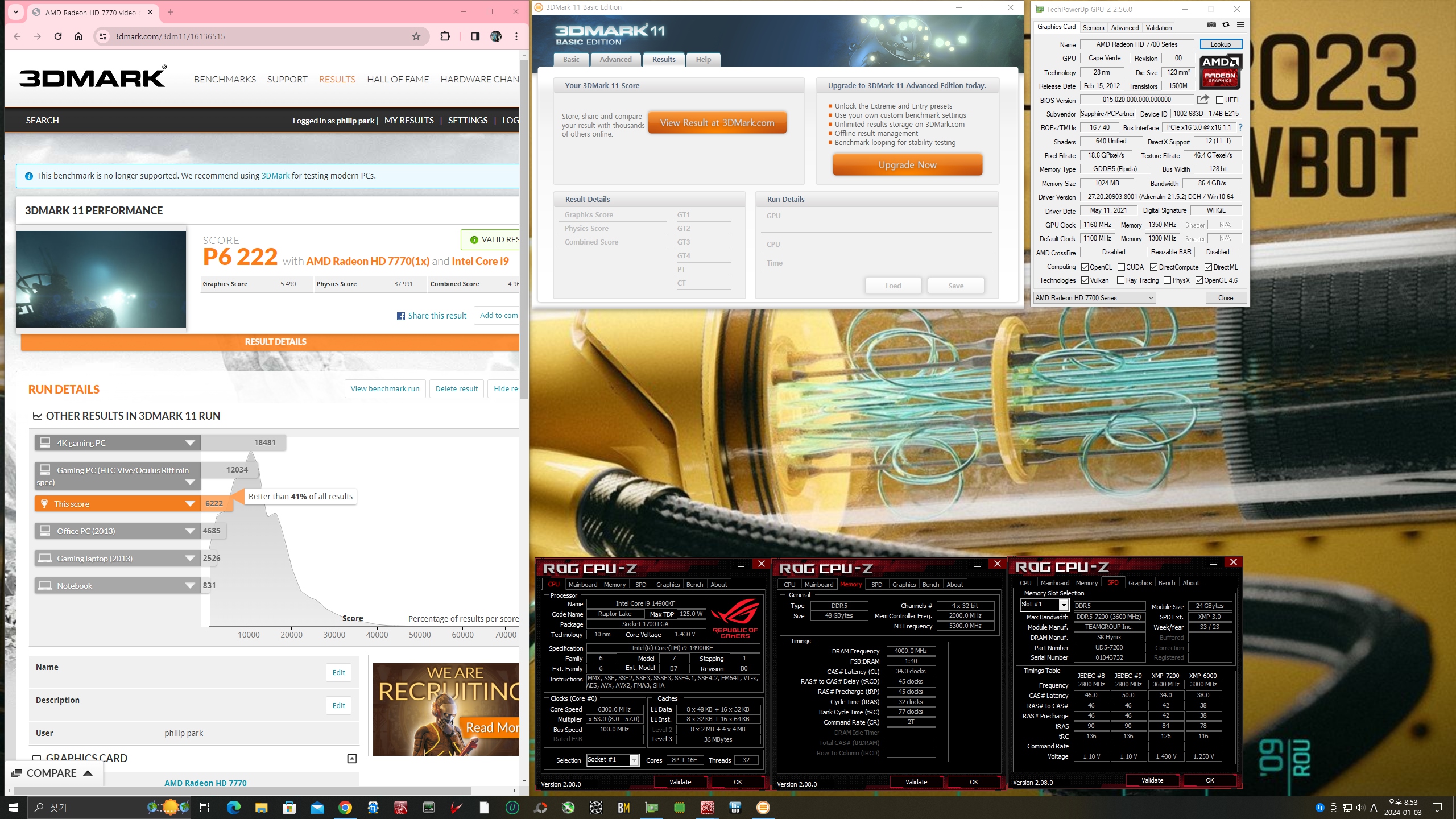The image size is (1456, 819).
Task: Click GPU-Z screenshot camera icon
Action: click(1211, 25)
